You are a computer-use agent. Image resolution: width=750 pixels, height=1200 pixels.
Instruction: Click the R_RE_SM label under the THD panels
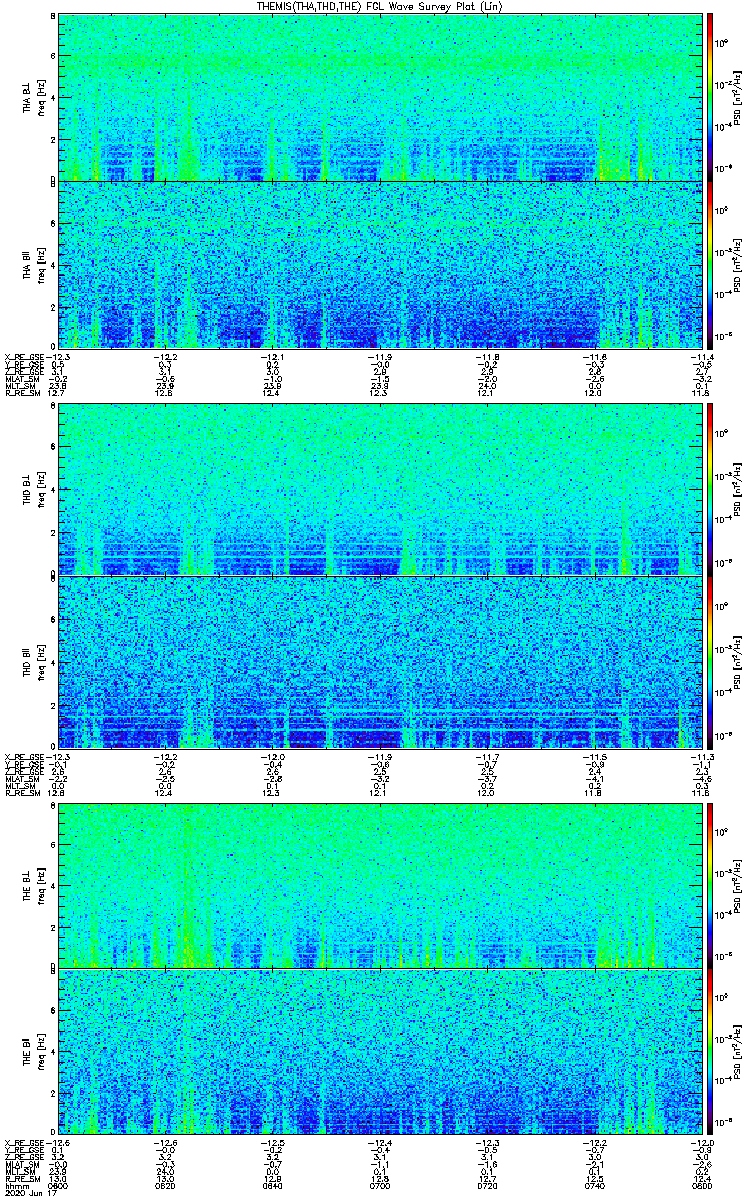point(21,792)
